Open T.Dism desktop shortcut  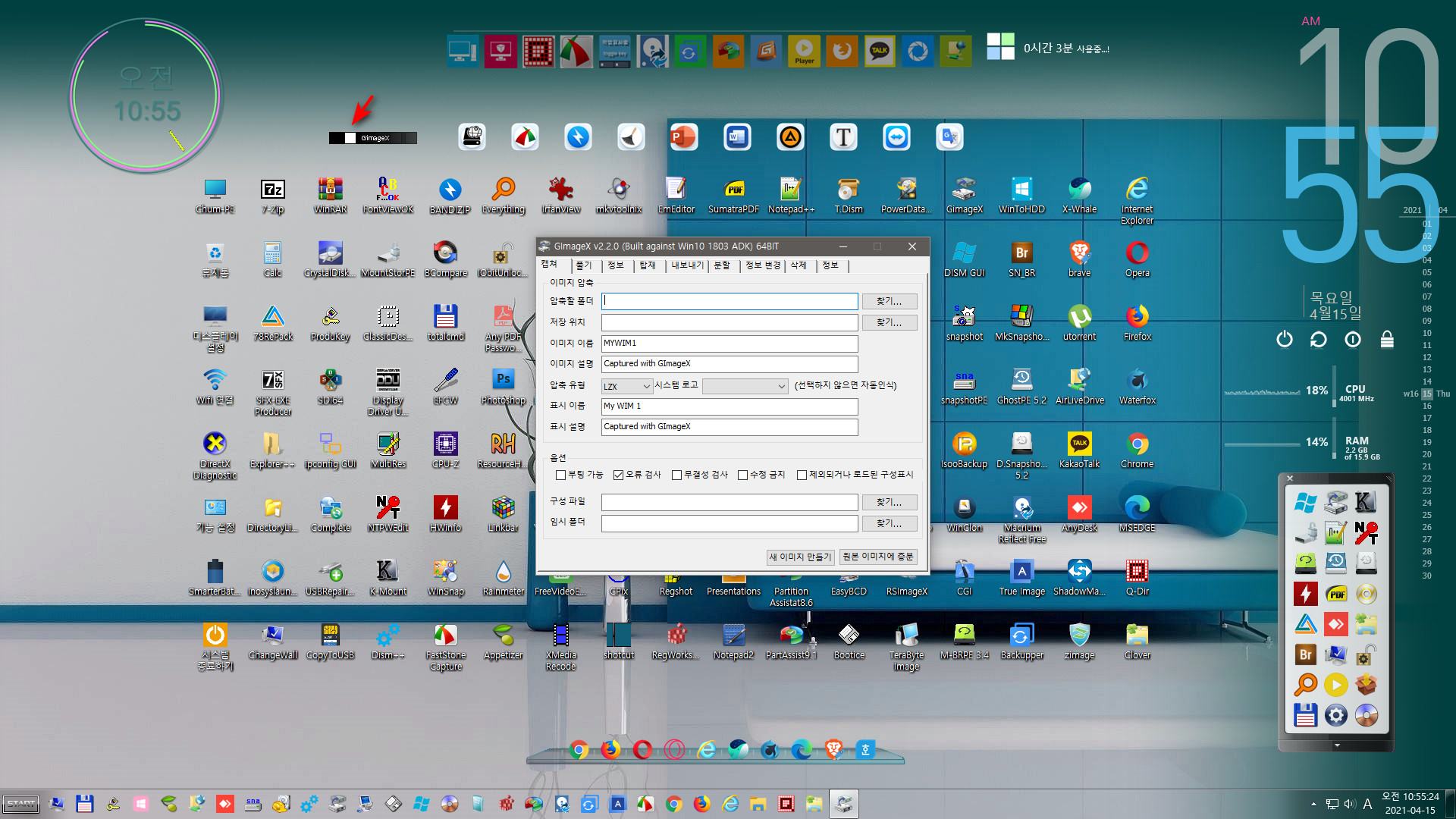(x=849, y=196)
